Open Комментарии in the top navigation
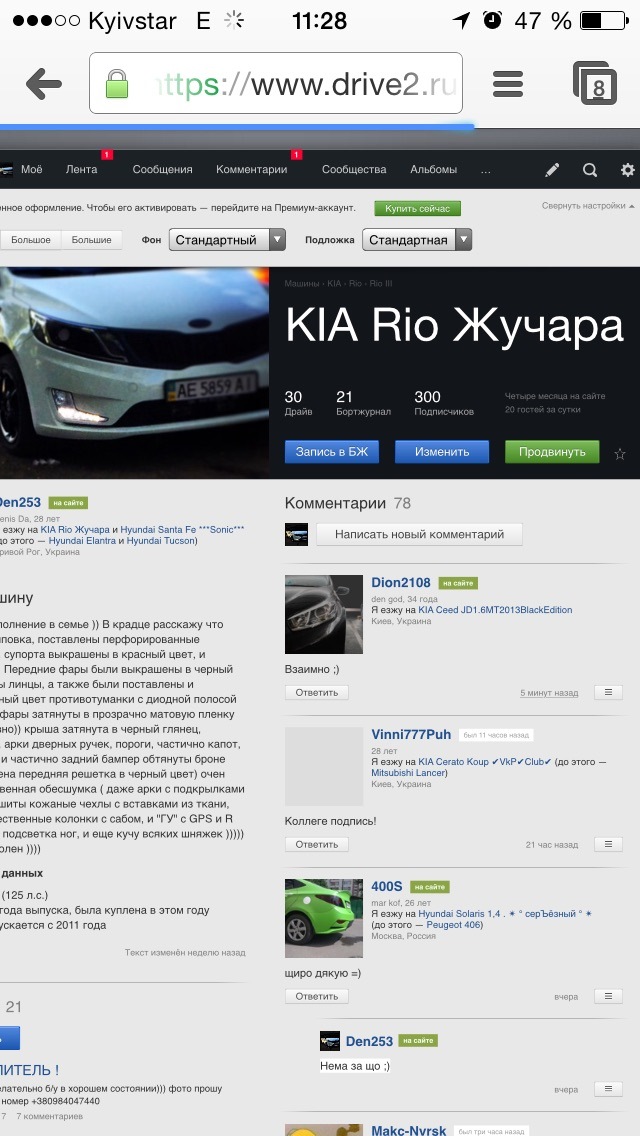 click(252, 170)
